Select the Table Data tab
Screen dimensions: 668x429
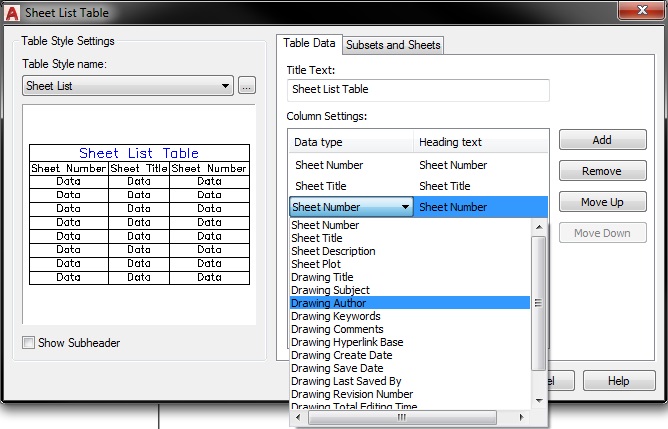(309, 44)
